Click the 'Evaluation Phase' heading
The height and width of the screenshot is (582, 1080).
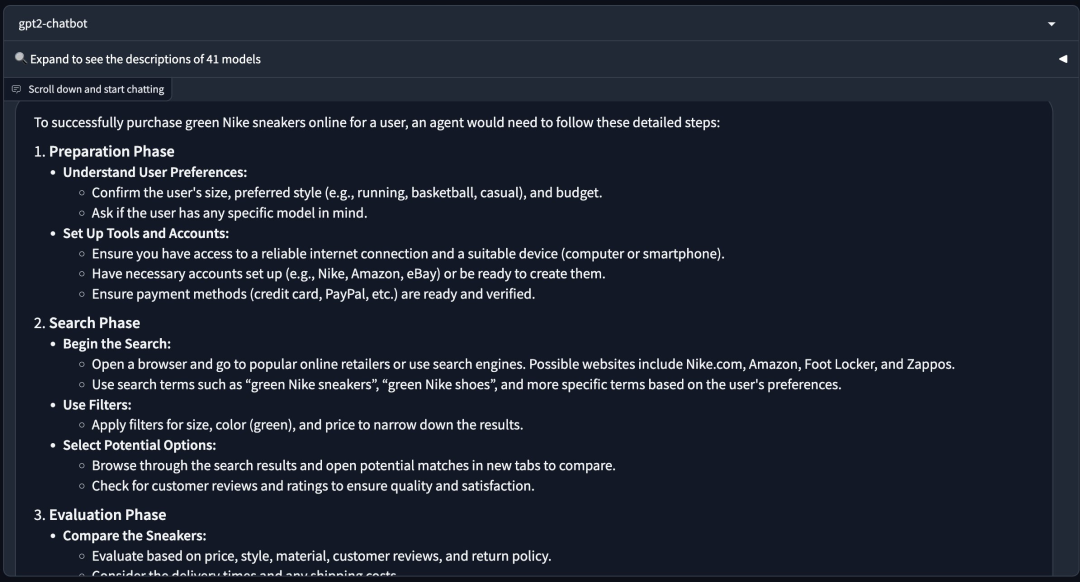point(107,515)
